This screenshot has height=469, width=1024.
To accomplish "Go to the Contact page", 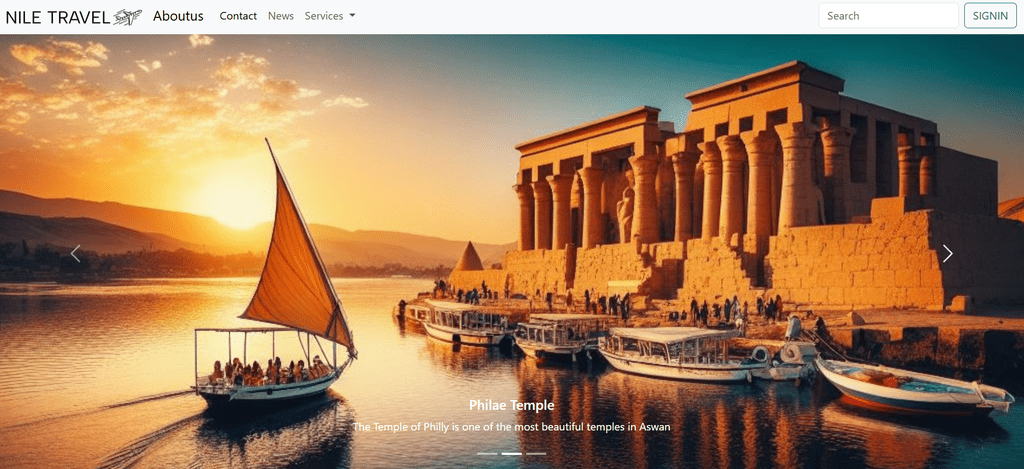I will click(x=238, y=16).
